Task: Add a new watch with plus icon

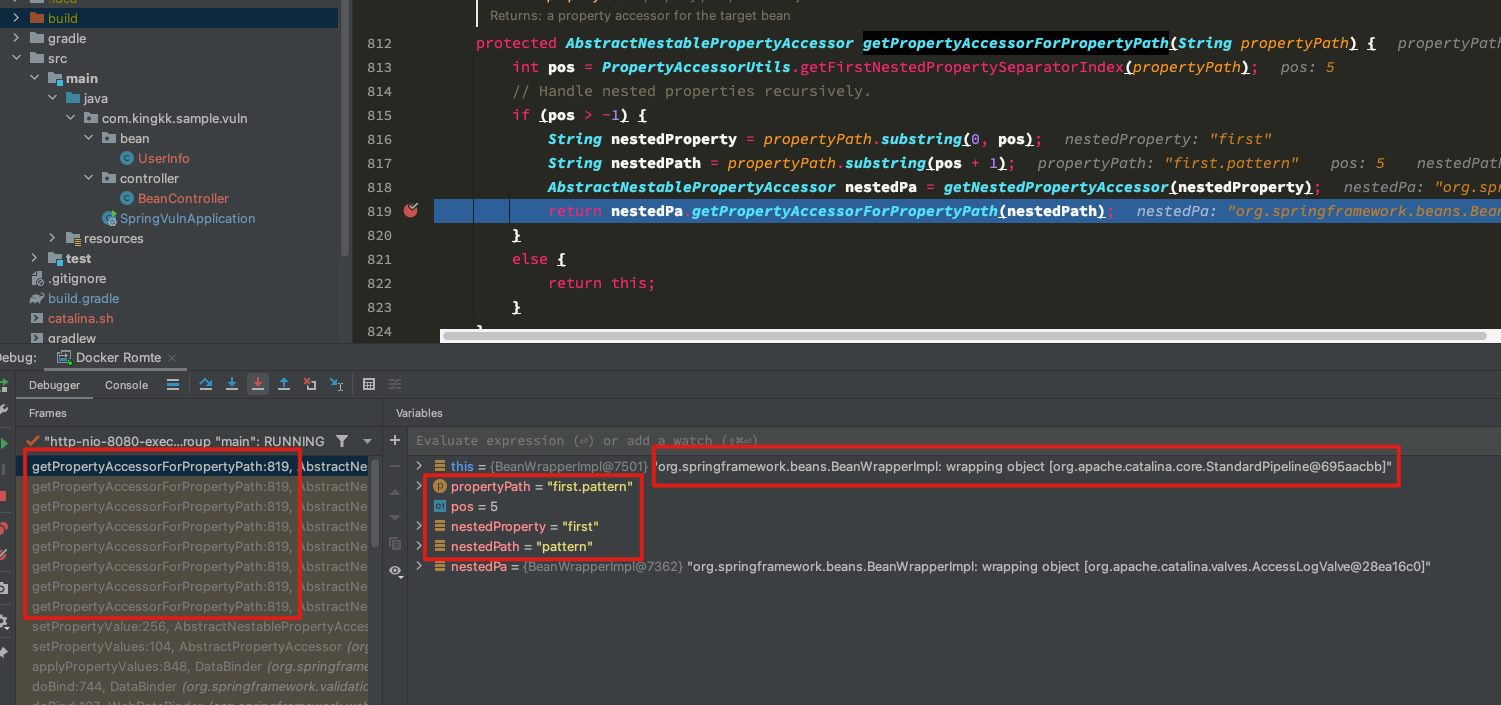Action: pos(395,440)
